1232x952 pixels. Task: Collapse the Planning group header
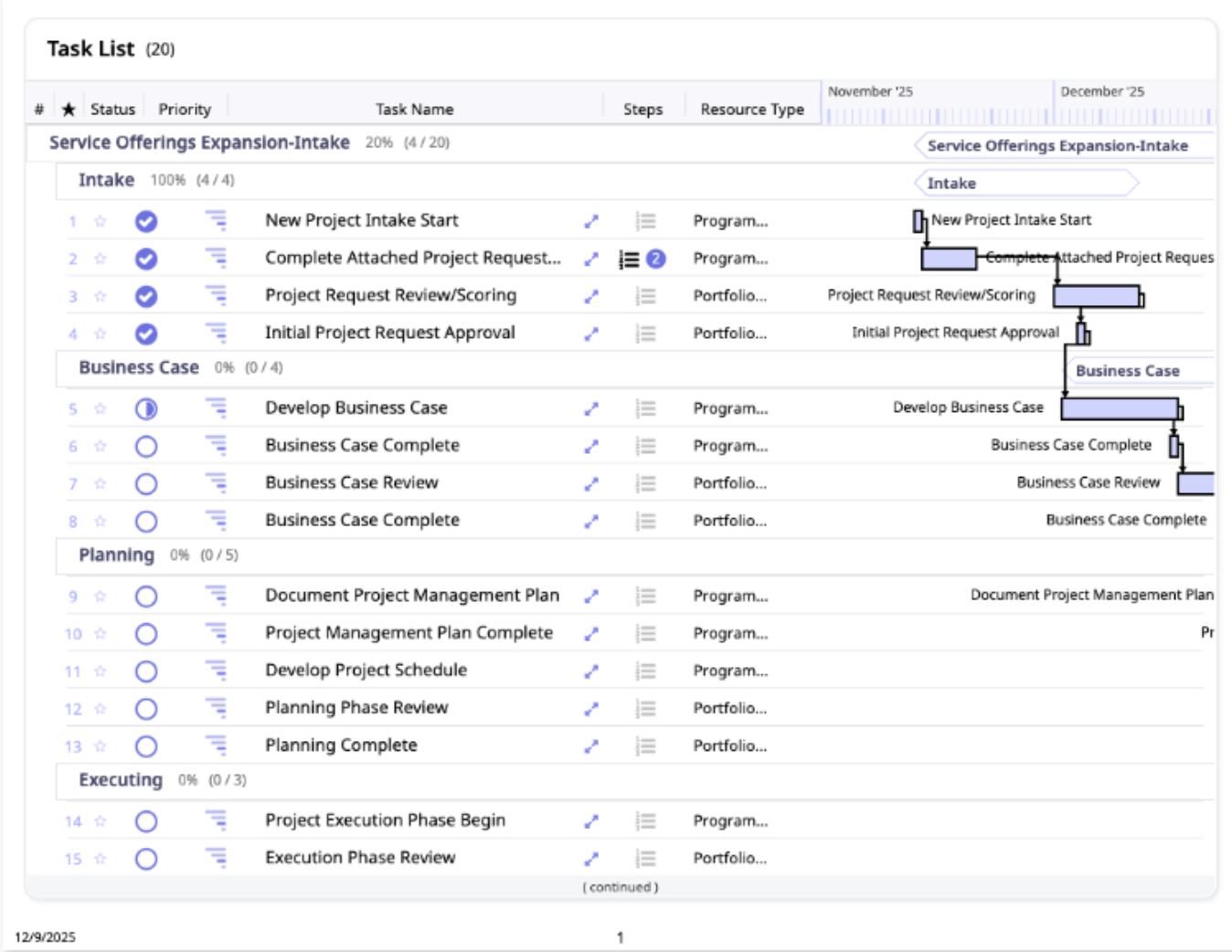coord(116,555)
